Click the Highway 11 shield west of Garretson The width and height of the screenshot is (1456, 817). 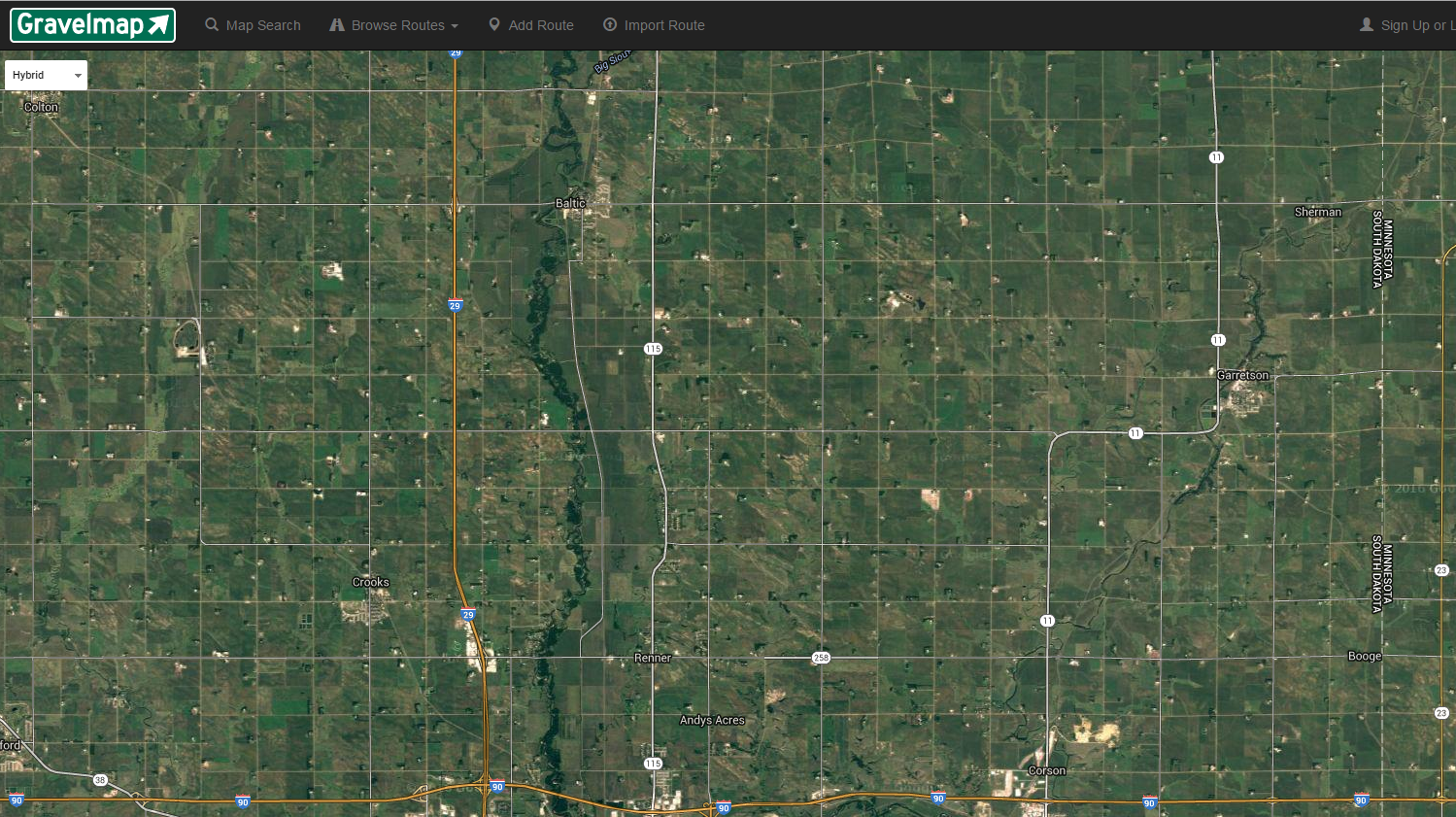[1135, 433]
